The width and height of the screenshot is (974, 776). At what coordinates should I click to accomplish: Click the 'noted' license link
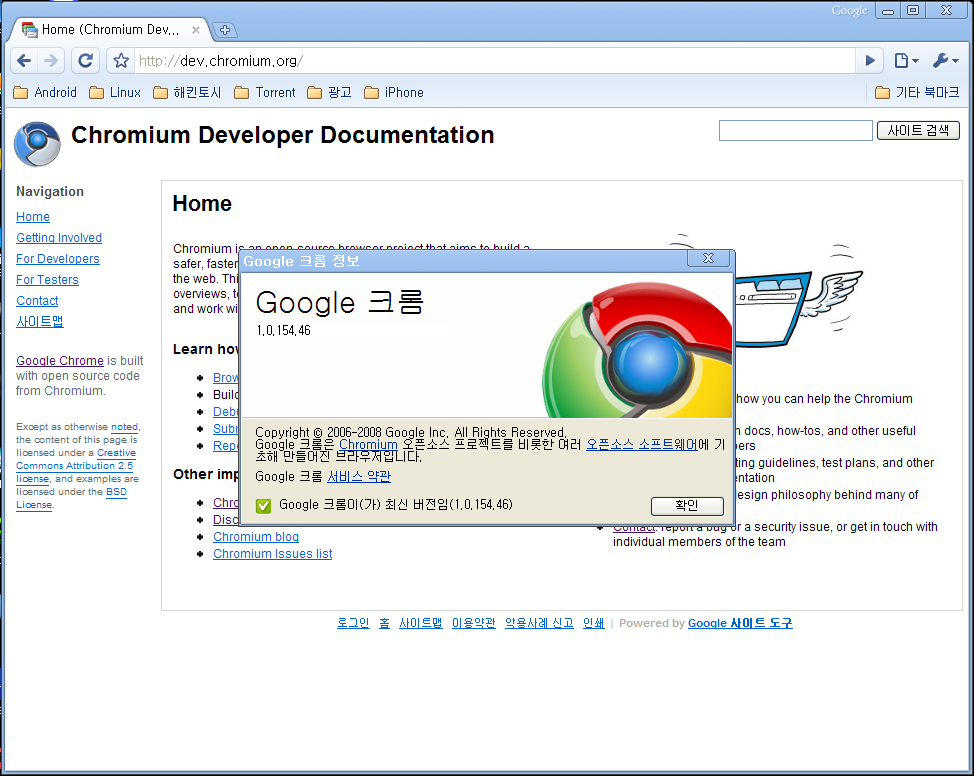124,427
